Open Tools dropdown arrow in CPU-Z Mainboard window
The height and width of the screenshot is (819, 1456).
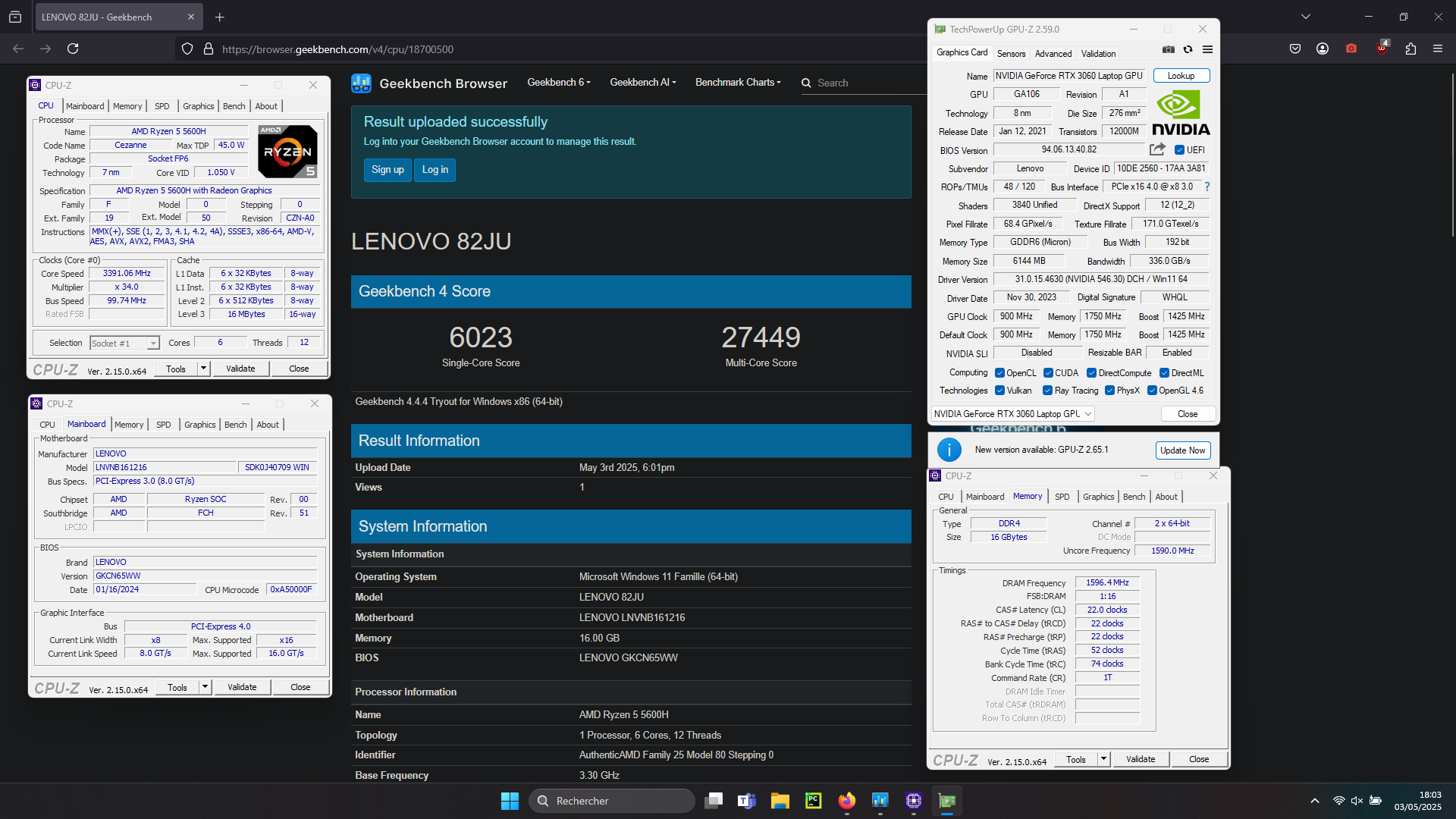point(205,687)
